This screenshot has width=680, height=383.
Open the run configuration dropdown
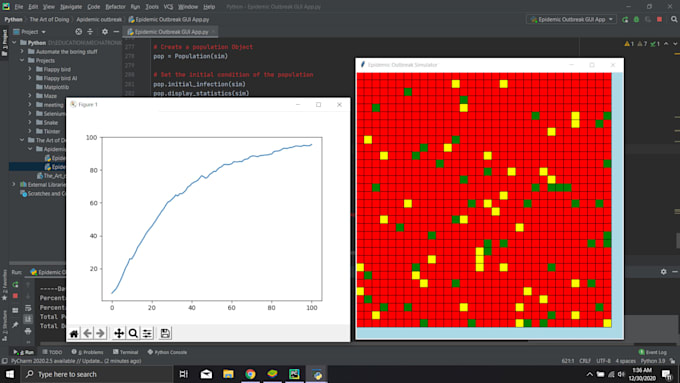click(x=572, y=20)
